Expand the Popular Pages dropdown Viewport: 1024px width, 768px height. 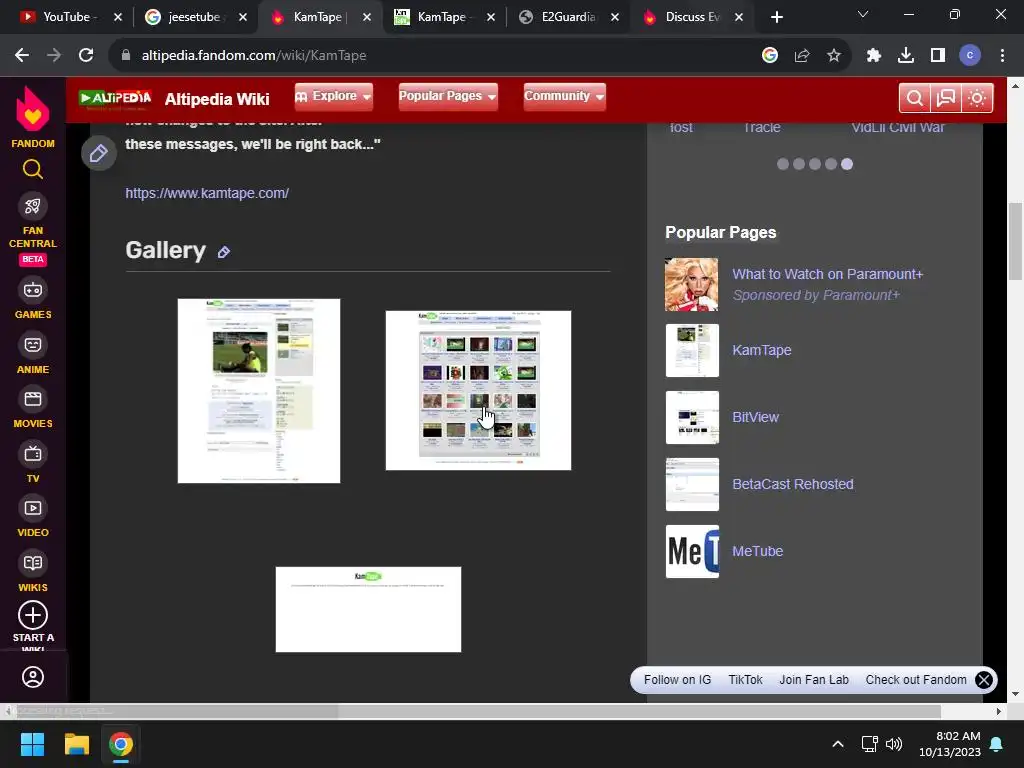pyautogui.click(x=448, y=97)
